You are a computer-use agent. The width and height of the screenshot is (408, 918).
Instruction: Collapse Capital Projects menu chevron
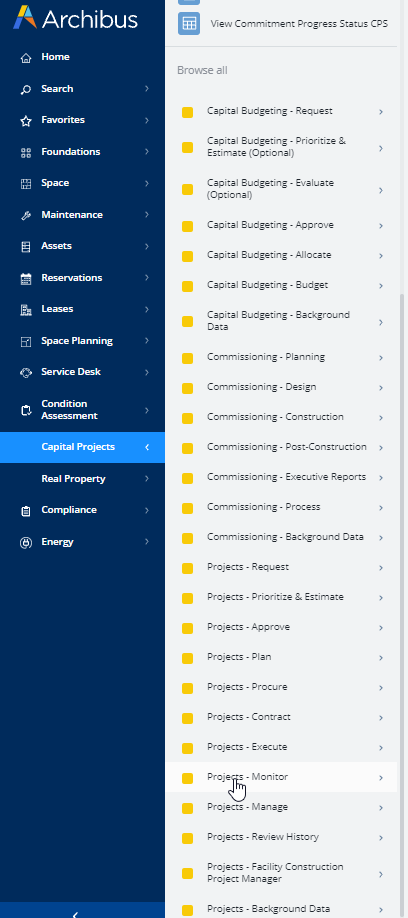147,447
